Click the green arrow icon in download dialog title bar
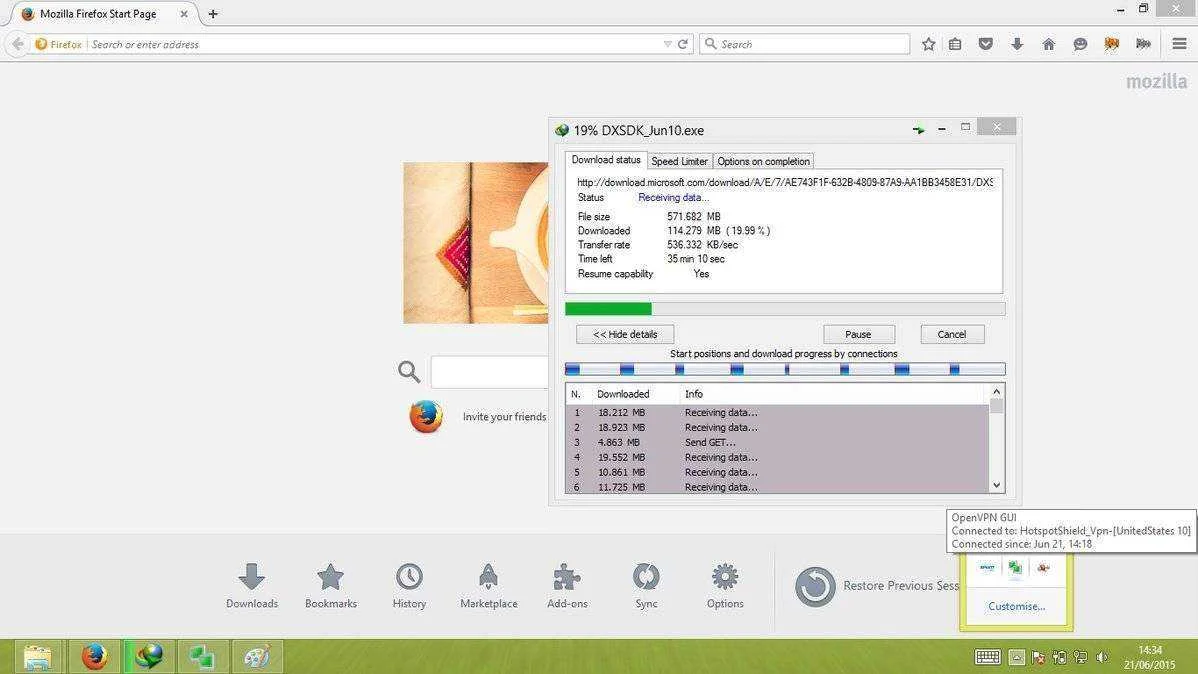Screen dimensions: 1198x674 (x=918, y=129)
